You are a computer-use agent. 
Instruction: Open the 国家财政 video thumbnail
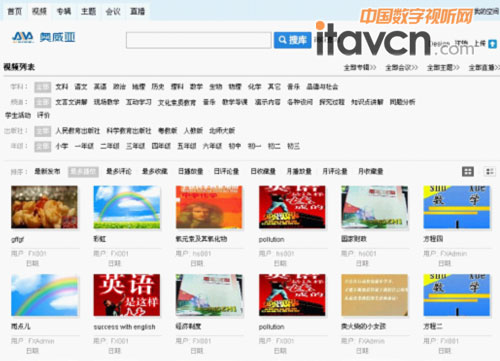pos(374,207)
